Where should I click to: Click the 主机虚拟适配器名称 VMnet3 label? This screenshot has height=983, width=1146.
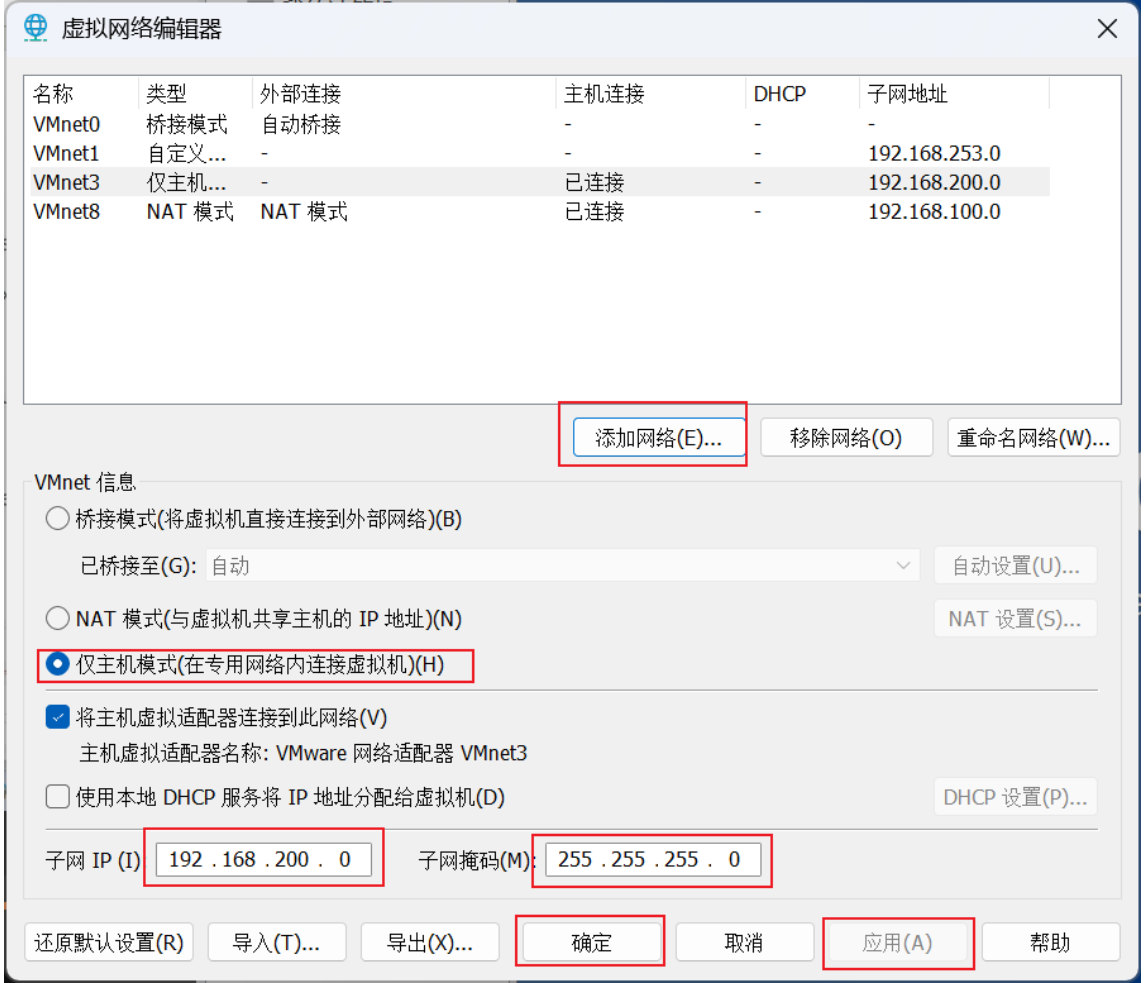point(303,753)
